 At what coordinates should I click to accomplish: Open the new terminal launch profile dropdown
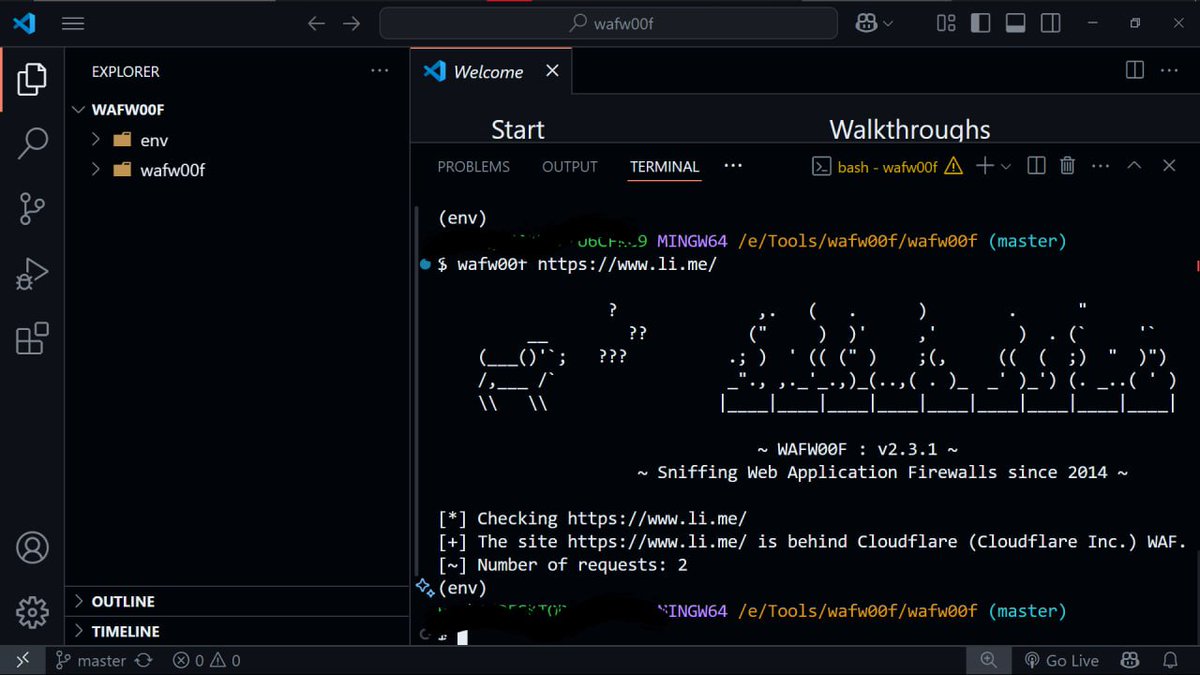[1006, 167]
